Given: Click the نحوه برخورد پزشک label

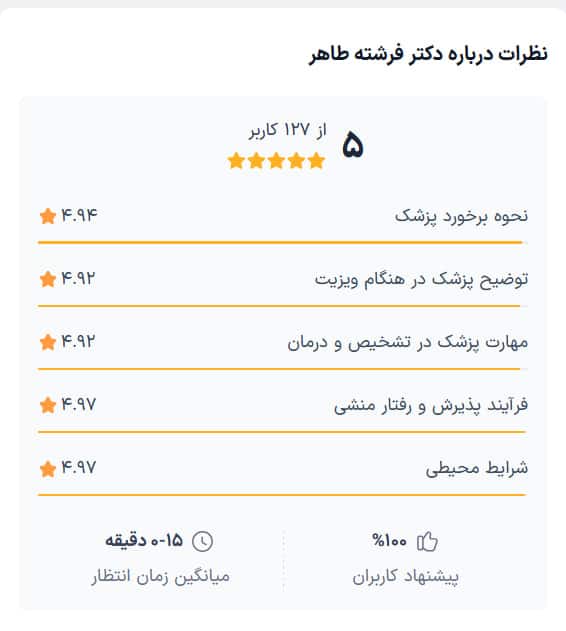Looking at the screenshot, I should click(461, 216).
